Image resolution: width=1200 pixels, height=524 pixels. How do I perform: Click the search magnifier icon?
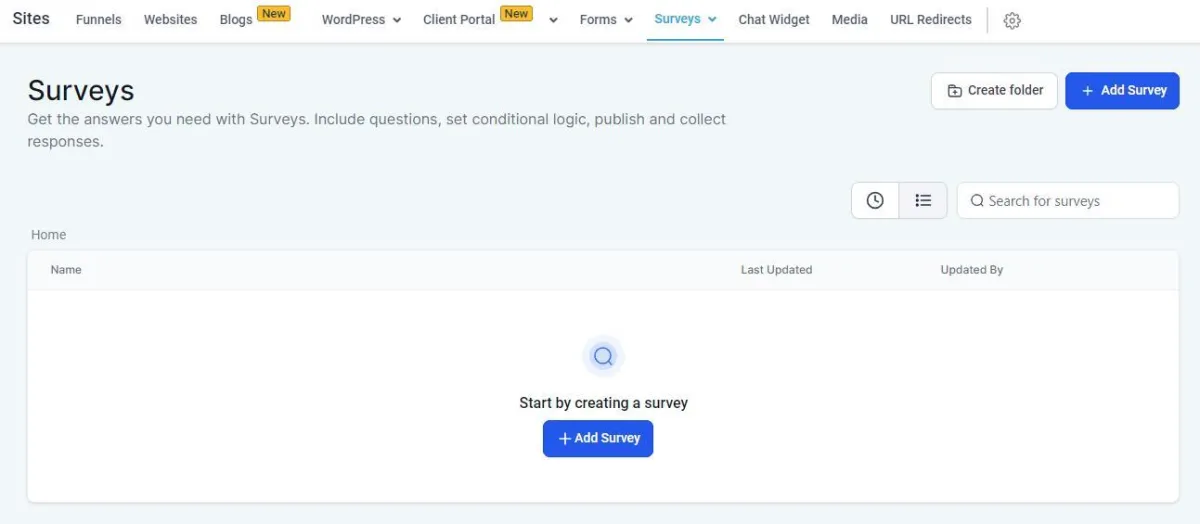coord(977,201)
